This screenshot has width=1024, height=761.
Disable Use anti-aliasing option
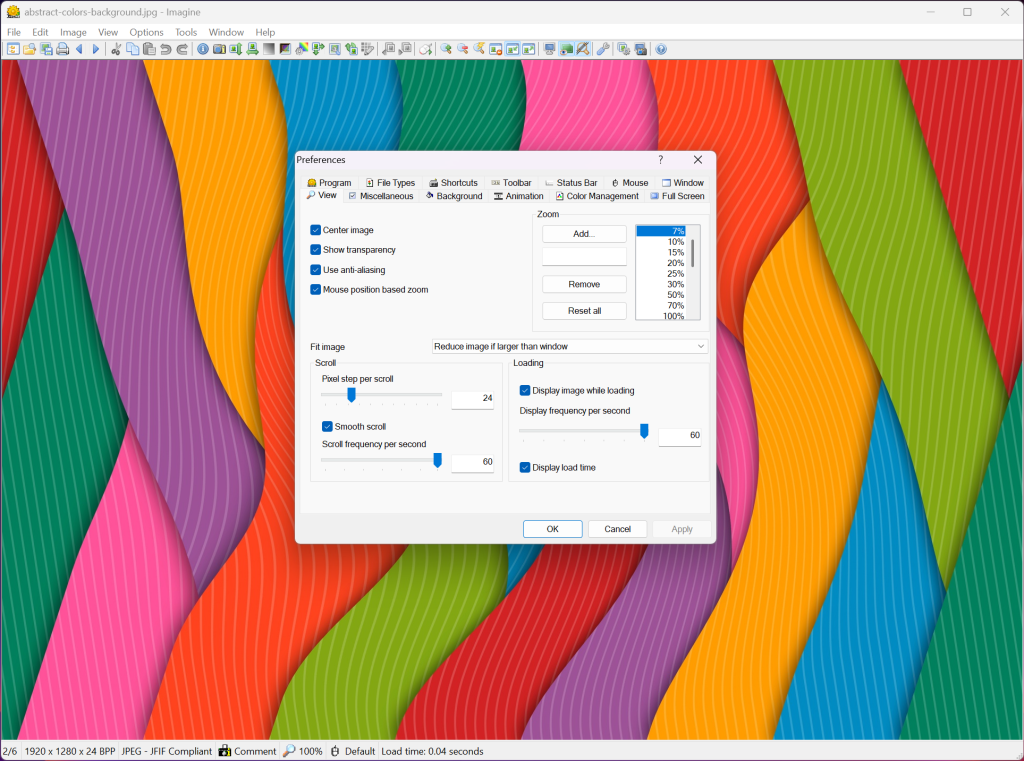click(315, 270)
